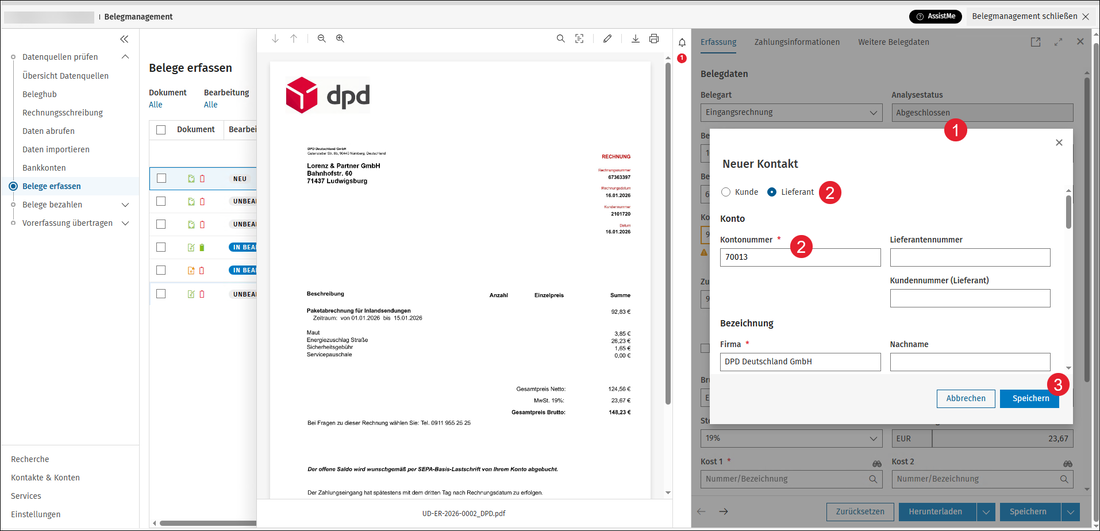Check the fourth row checkbox in list

pos(161,247)
